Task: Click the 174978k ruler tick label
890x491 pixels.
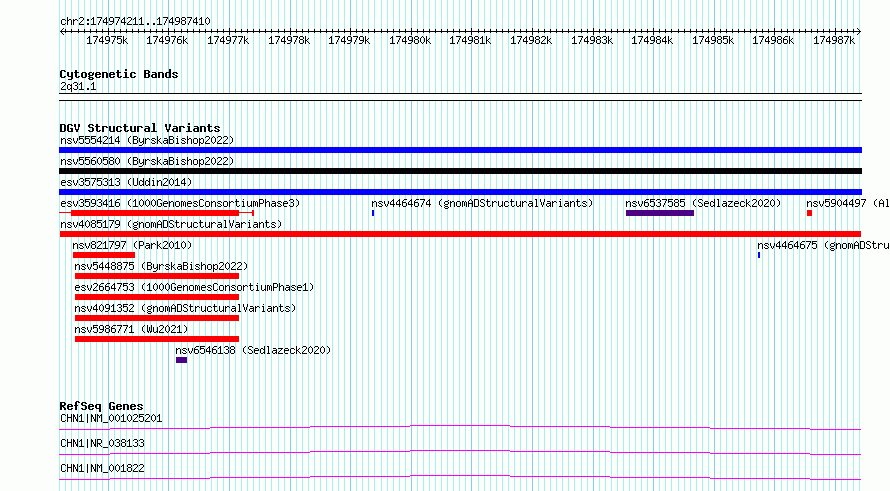Action: pyautogui.click(x=289, y=40)
